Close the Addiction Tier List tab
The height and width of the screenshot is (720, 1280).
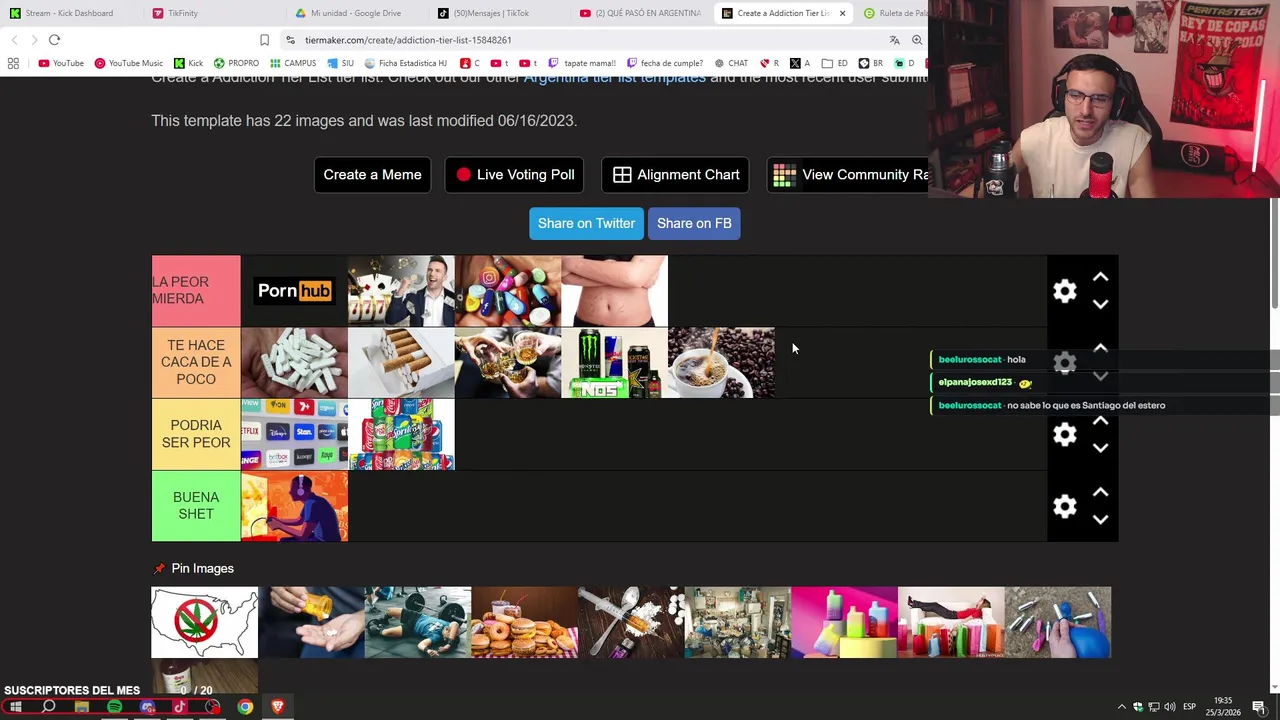(842, 13)
